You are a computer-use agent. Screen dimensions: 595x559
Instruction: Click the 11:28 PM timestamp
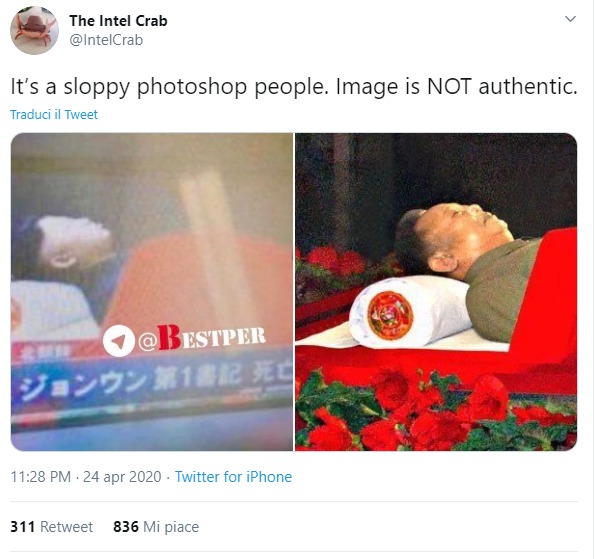pyautogui.click(x=41, y=477)
